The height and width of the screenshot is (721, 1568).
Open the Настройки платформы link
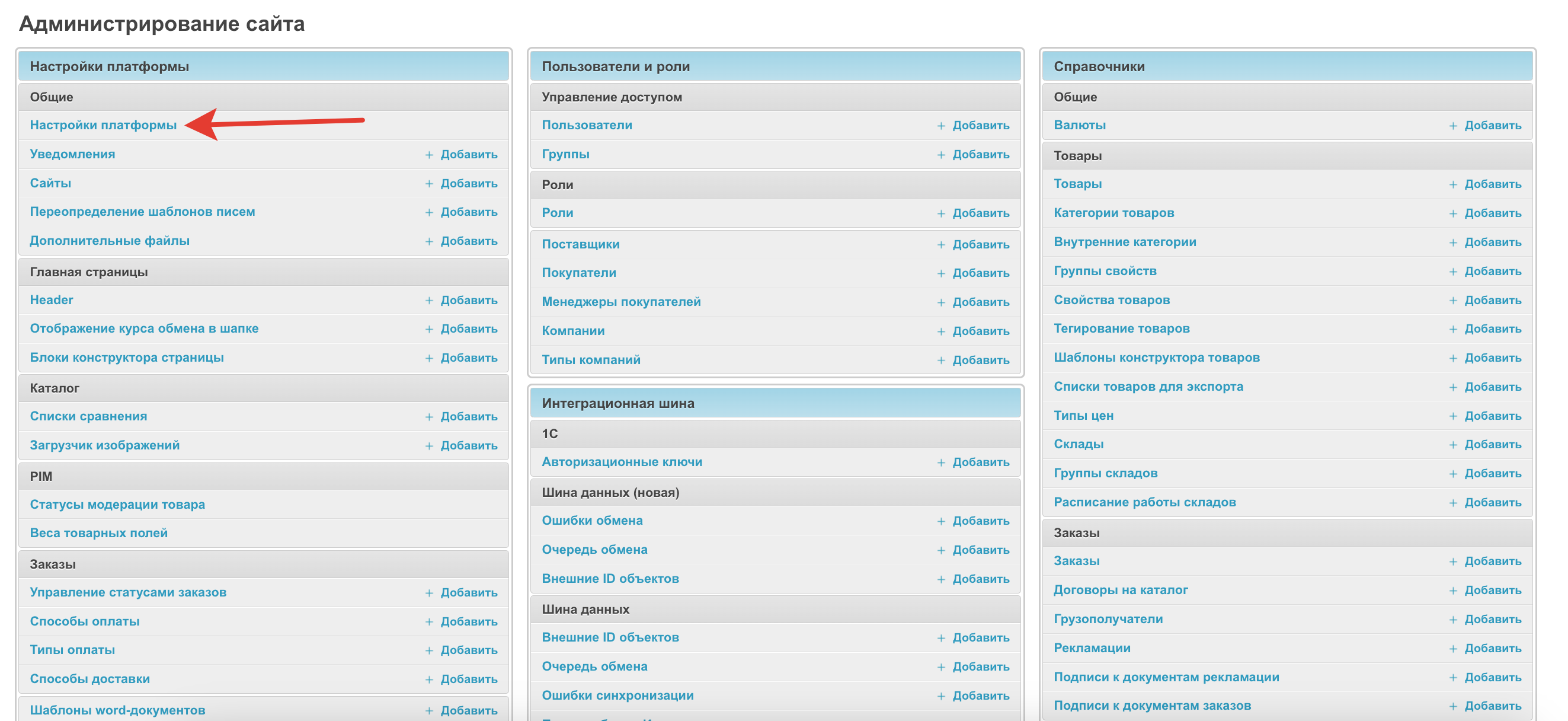click(103, 125)
